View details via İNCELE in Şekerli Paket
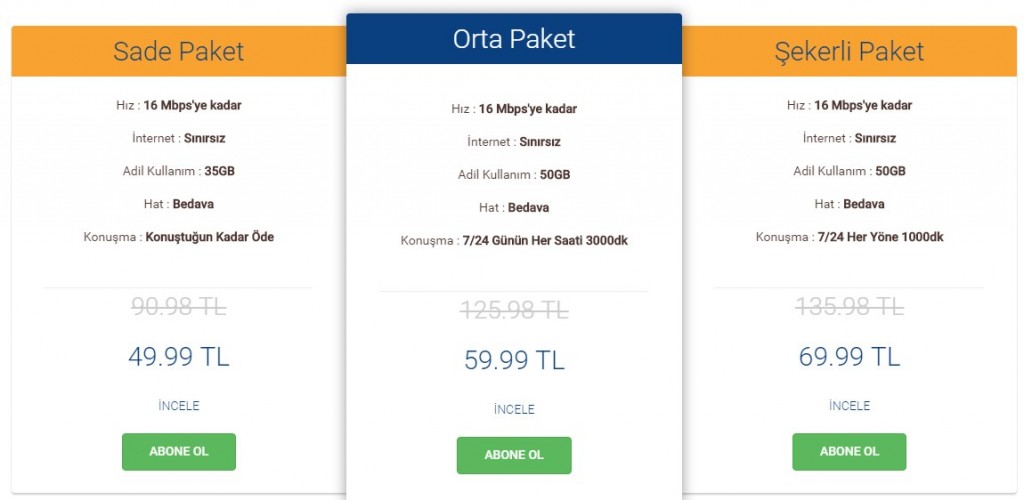 (x=849, y=405)
